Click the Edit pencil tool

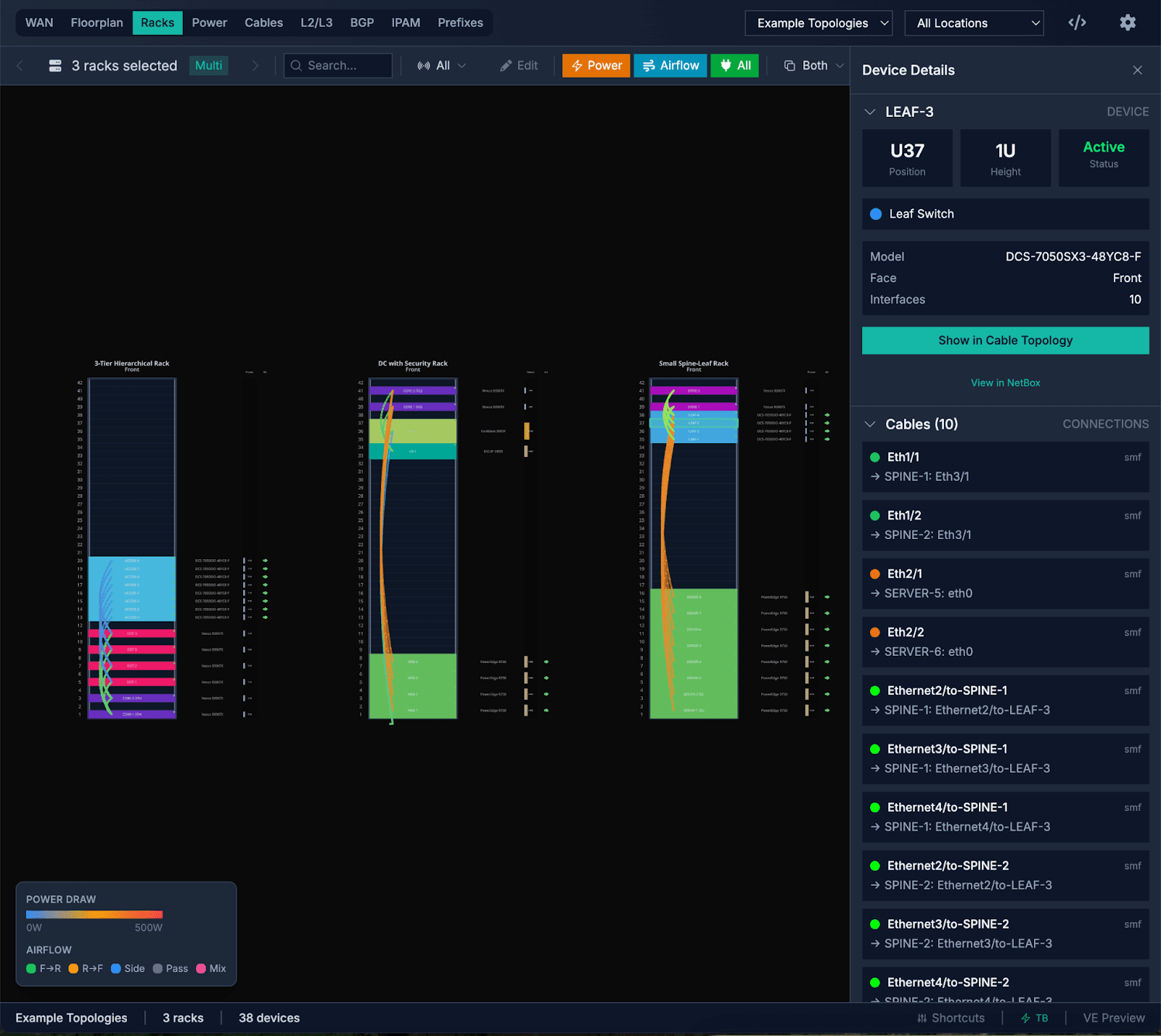coord(519,66)
